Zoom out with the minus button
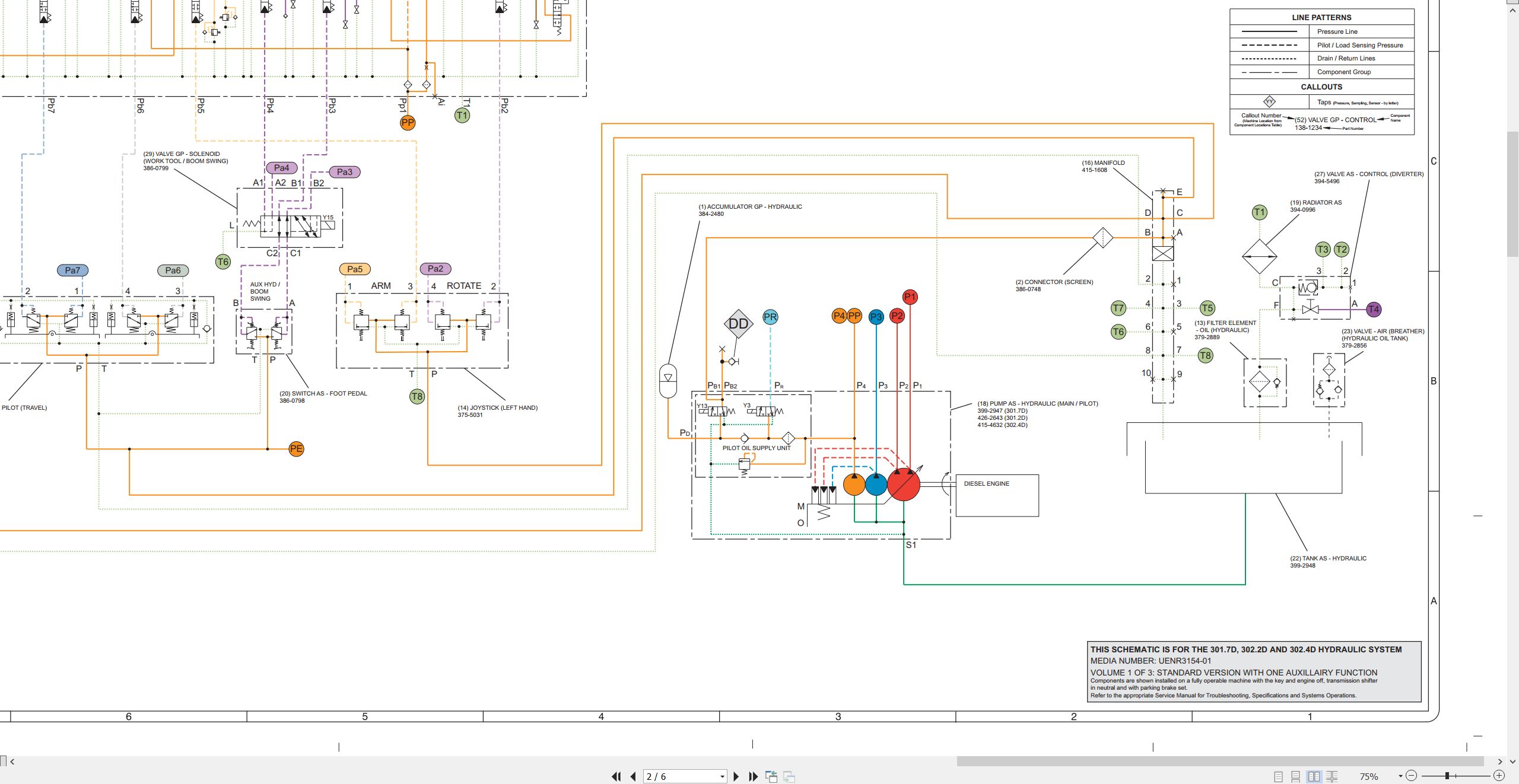 pyautogui.click(x=1412, y=776)
